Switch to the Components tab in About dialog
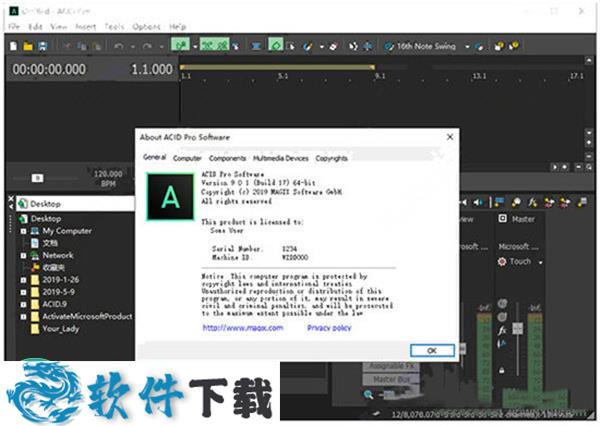 coord(227,158)
